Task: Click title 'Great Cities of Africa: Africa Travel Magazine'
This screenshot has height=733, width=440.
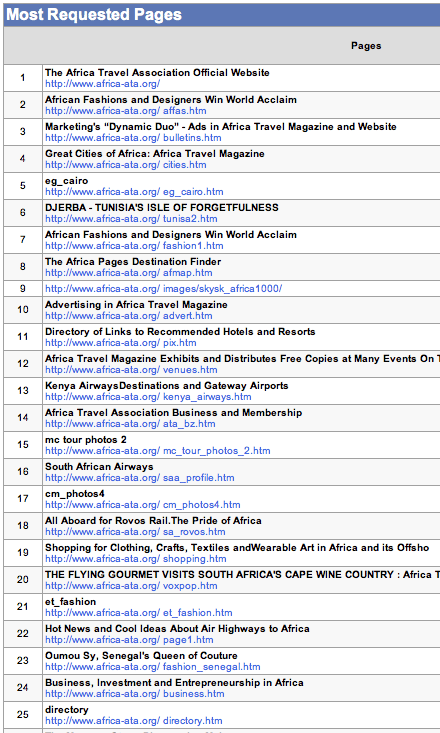Action: pyautogui.click(x=155, y=154)
